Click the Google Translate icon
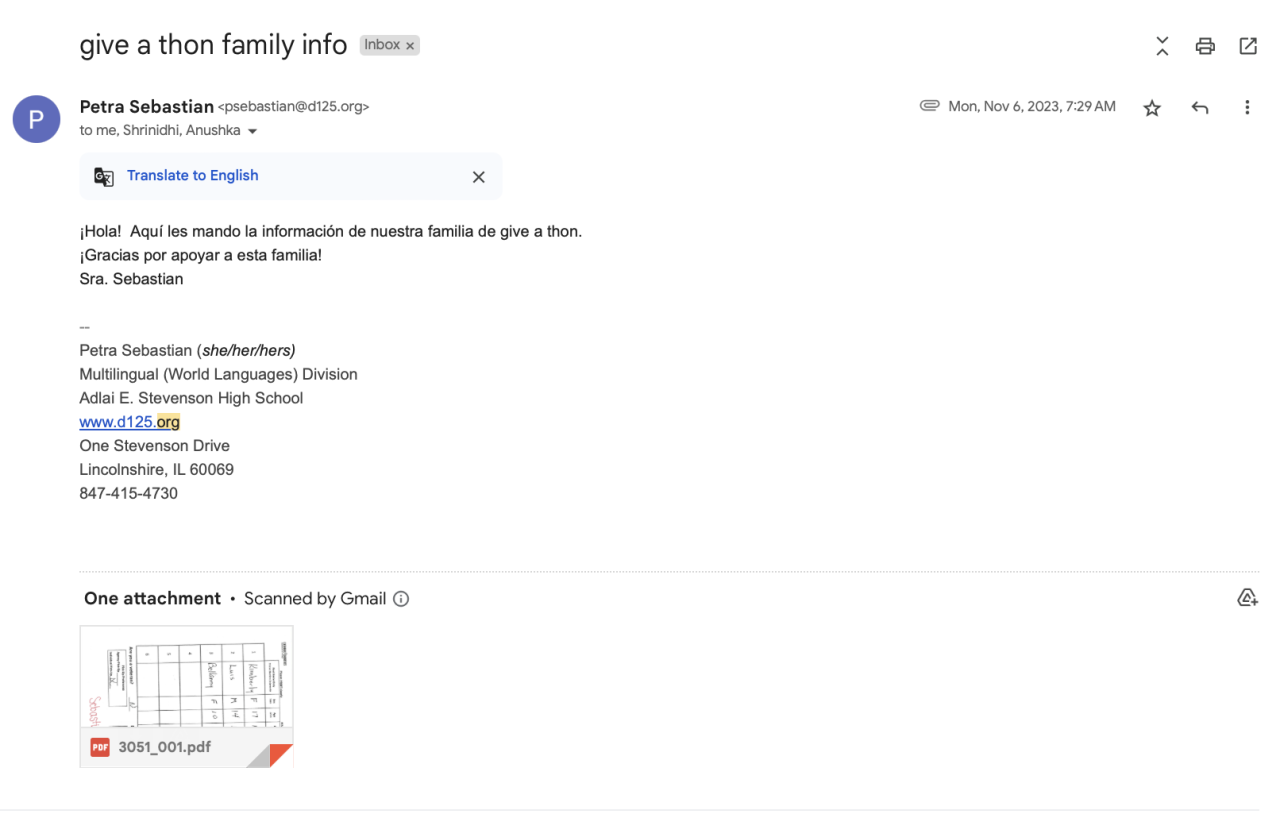This screenshot has height=818, width=1280. [x=104, y=177]
